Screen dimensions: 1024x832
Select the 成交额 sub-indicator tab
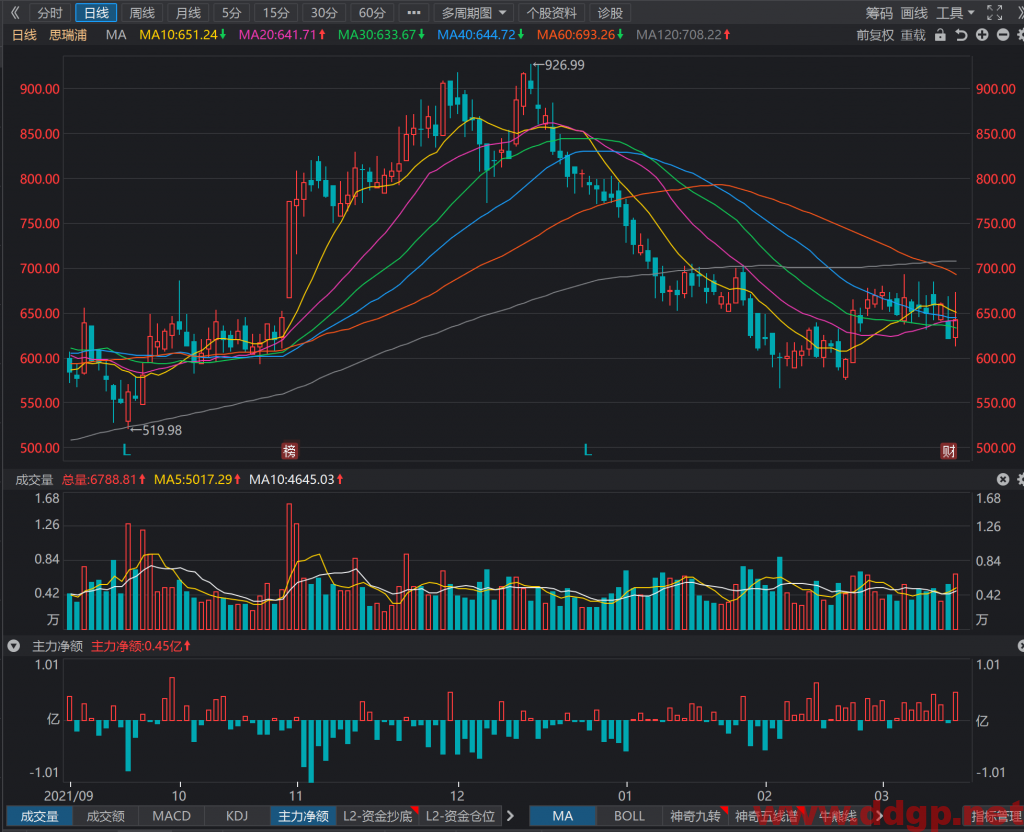[106, 816]
